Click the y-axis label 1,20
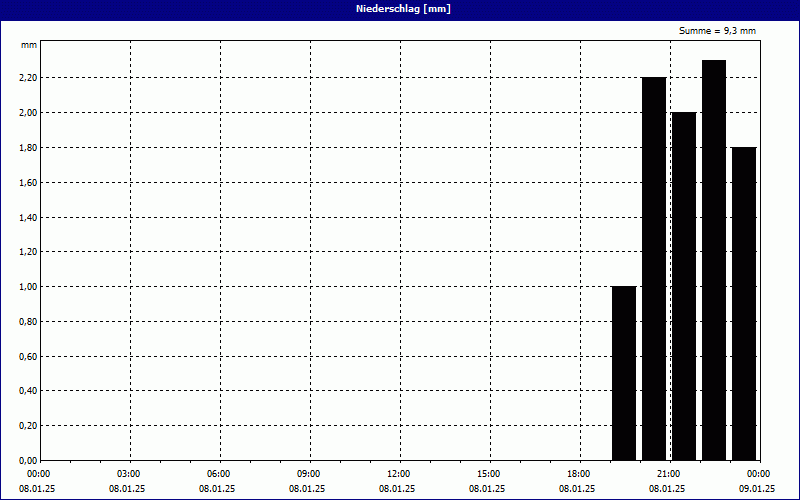 pyautogui.click(x=28, y=252)
